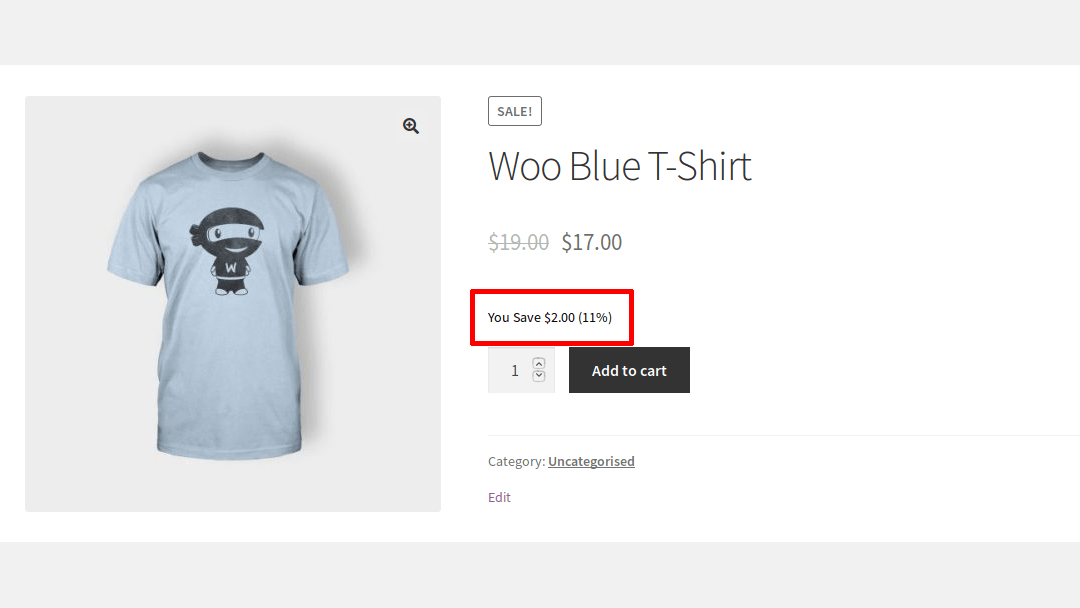This screenshot has width=1080, height=608.
Task: Select the quantity input field
Action: tap(515, 370)
